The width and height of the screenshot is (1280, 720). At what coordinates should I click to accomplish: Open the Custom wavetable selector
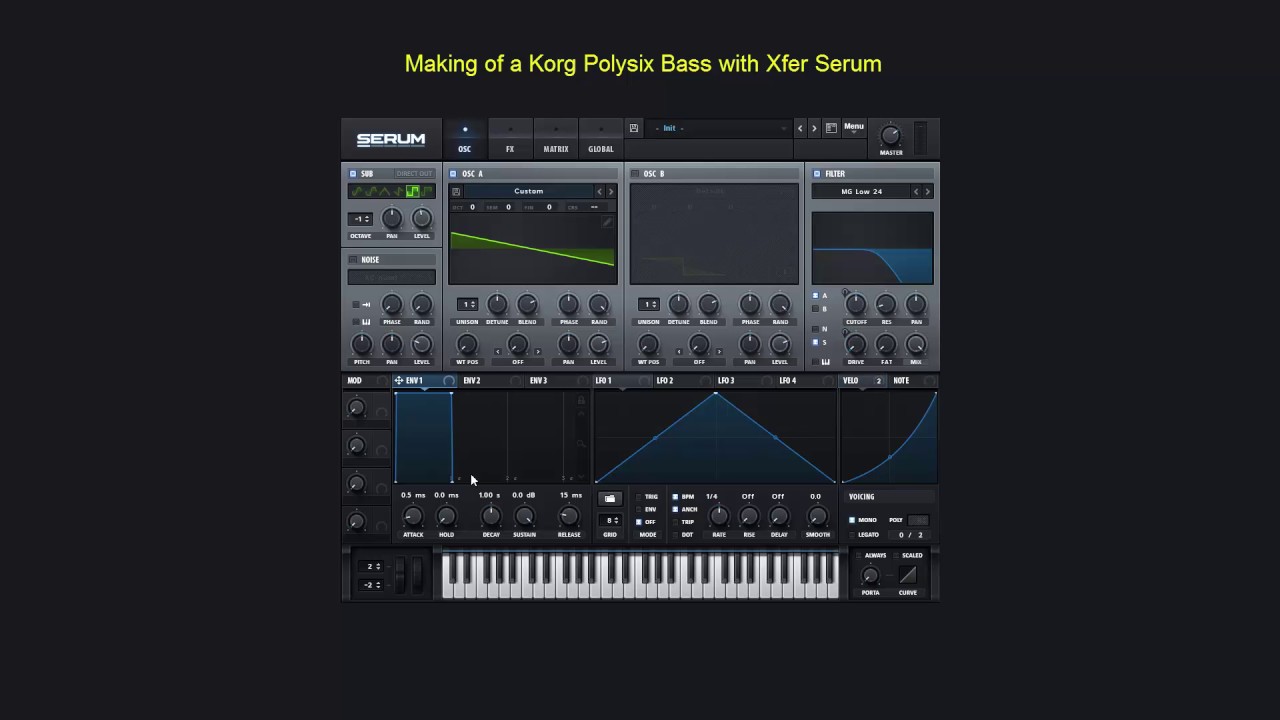tap(529, 191)
